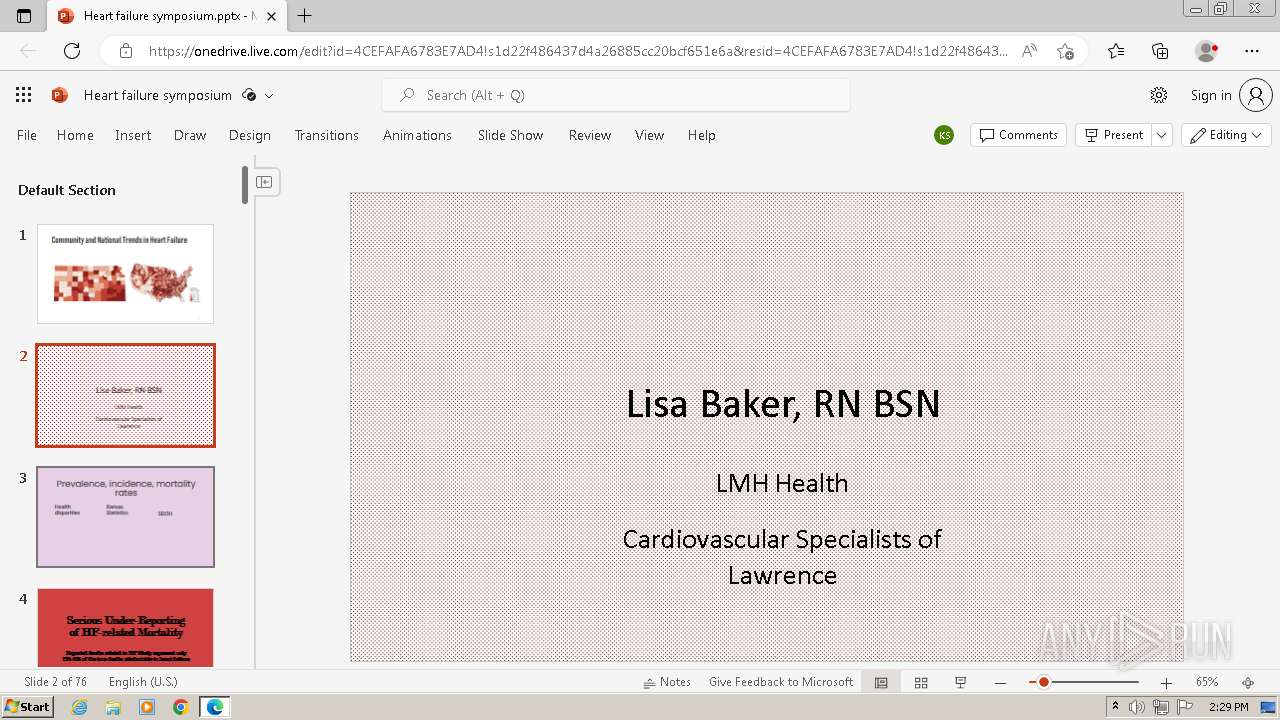Viewport: 1280px width, 720px height.
Task: Expand the file name options chevron
Action: point(269,95)
